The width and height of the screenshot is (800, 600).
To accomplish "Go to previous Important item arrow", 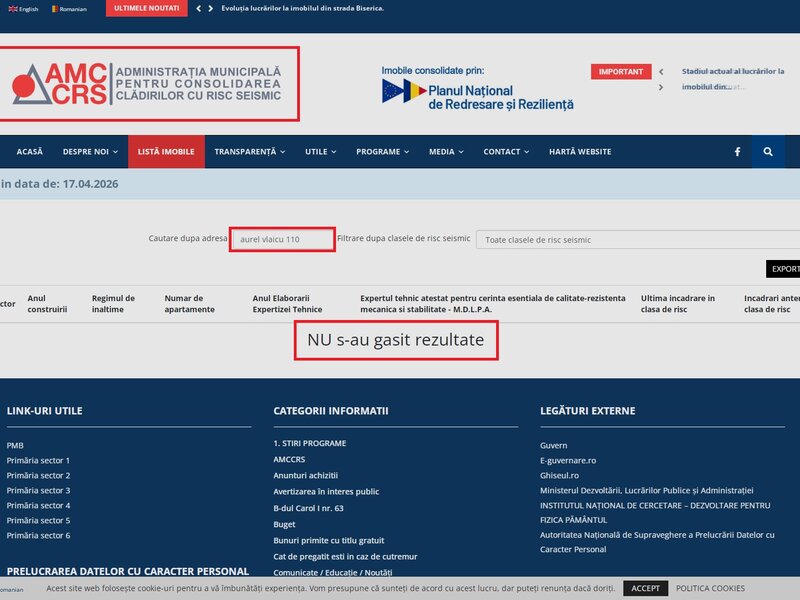I will click(x=661, y=72).
